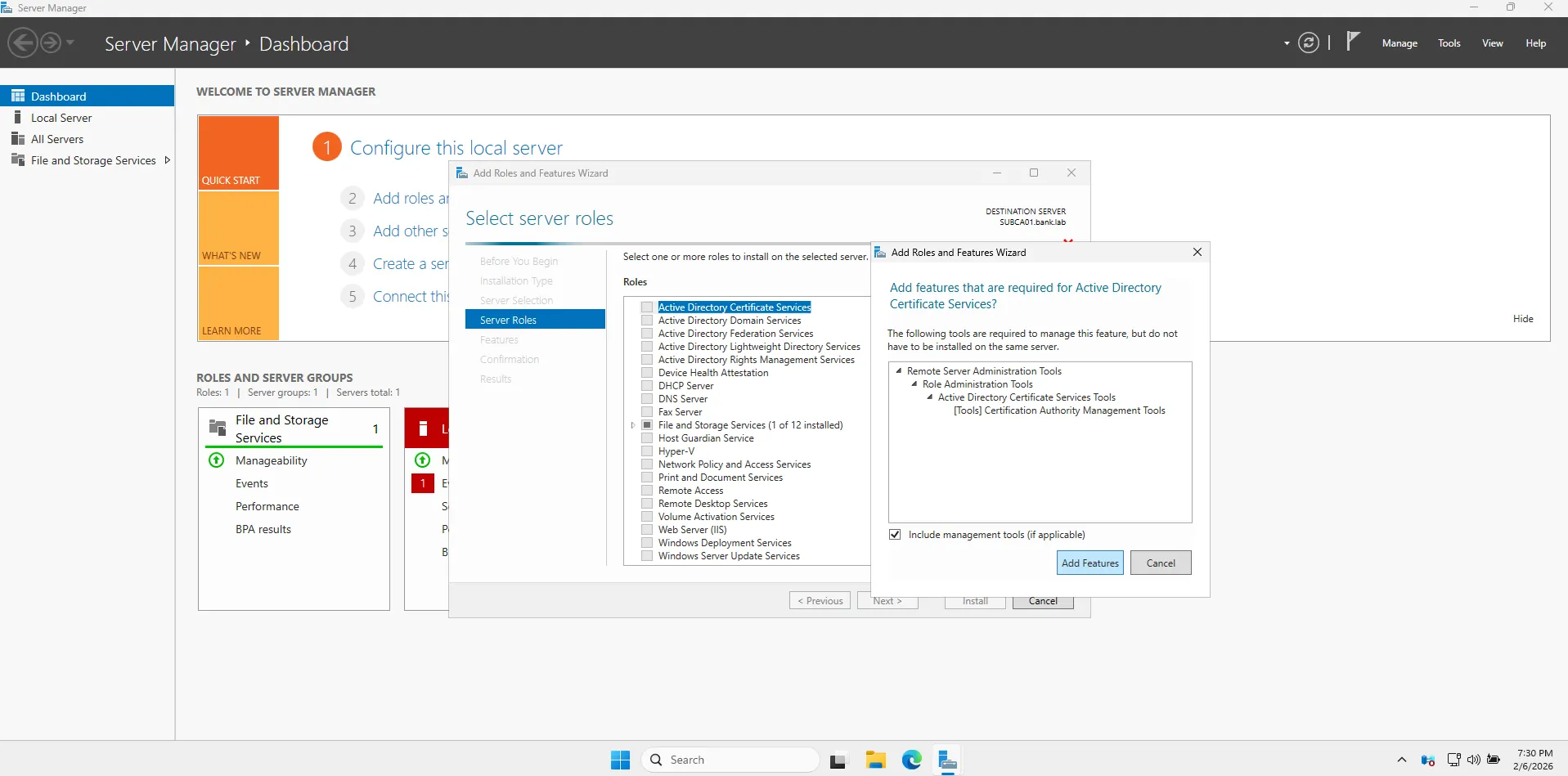Click the Add Features button
The width and height of the screenshot is (1568, 776).
pyautogui.click(x=1090, y=563)
